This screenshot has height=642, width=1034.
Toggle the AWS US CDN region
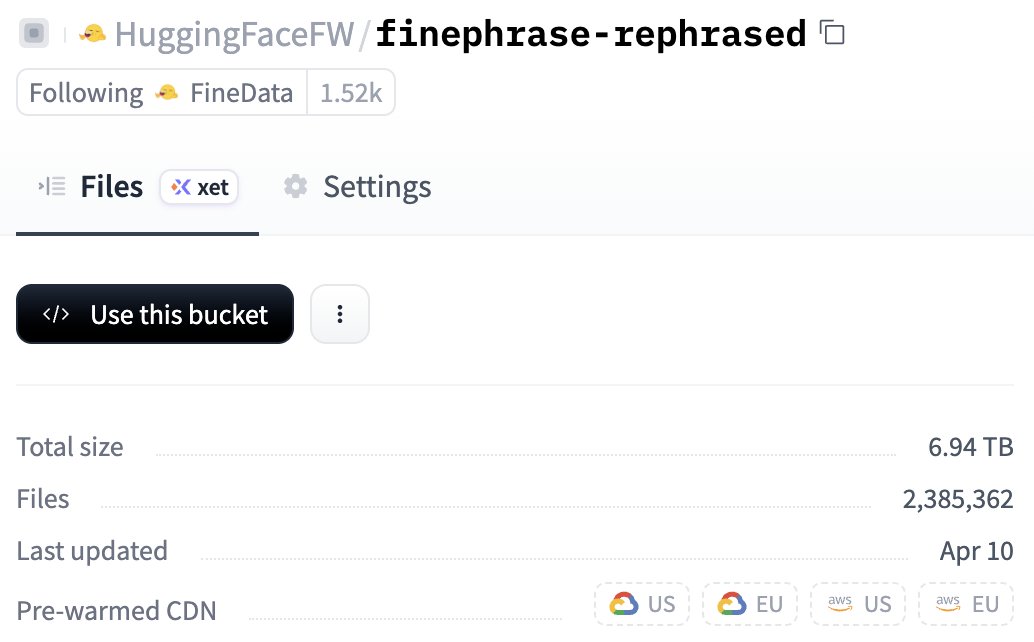coord(858,604)
